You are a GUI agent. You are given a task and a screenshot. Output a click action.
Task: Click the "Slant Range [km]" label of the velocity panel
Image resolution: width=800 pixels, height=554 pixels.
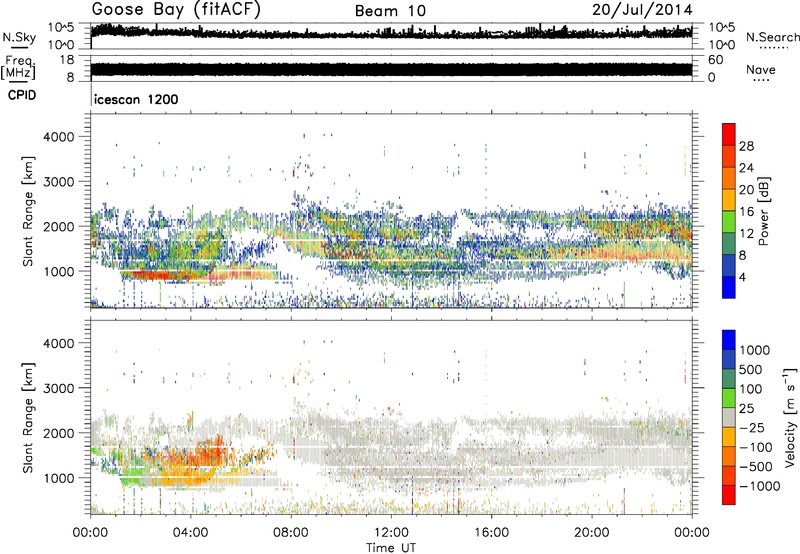(x=28, y=417)
